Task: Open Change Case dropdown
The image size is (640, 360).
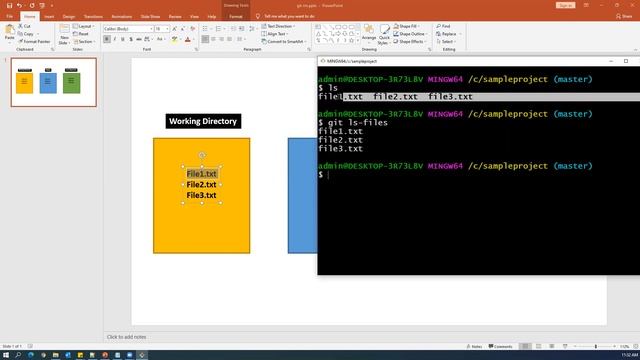Action: point(161,39)
